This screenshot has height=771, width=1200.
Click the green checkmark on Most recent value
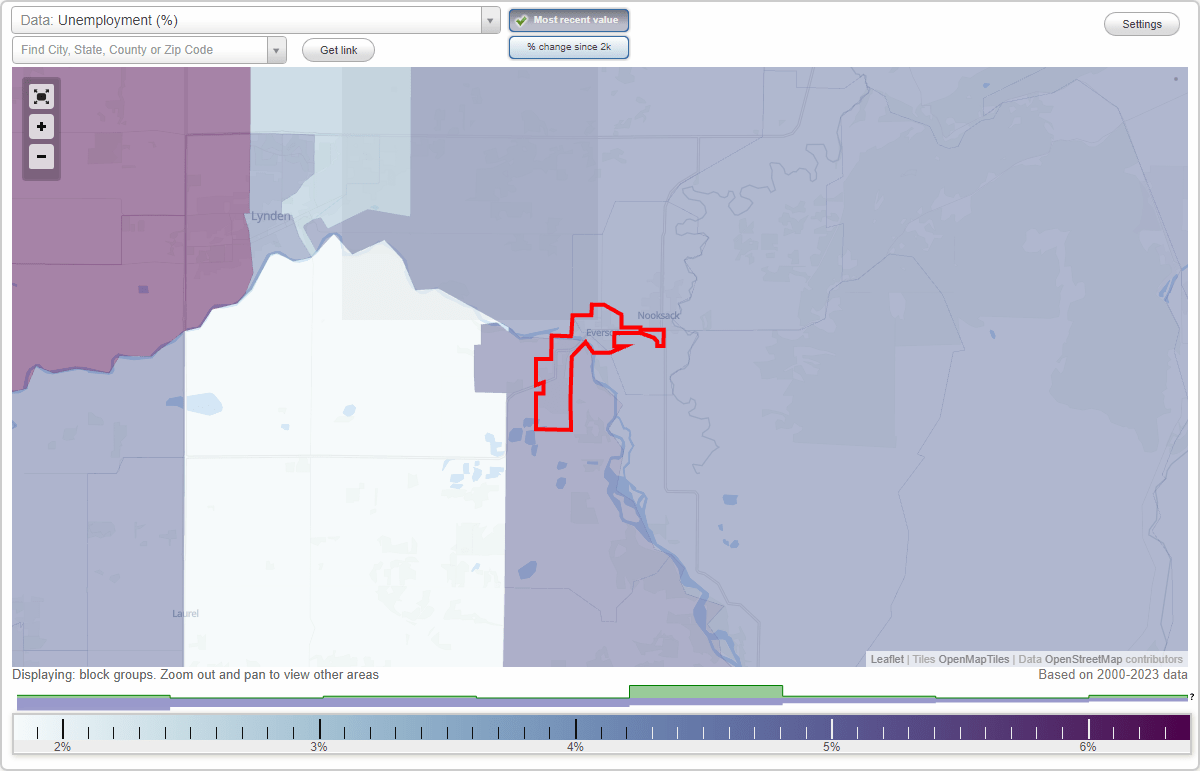[x=521, y=19]
